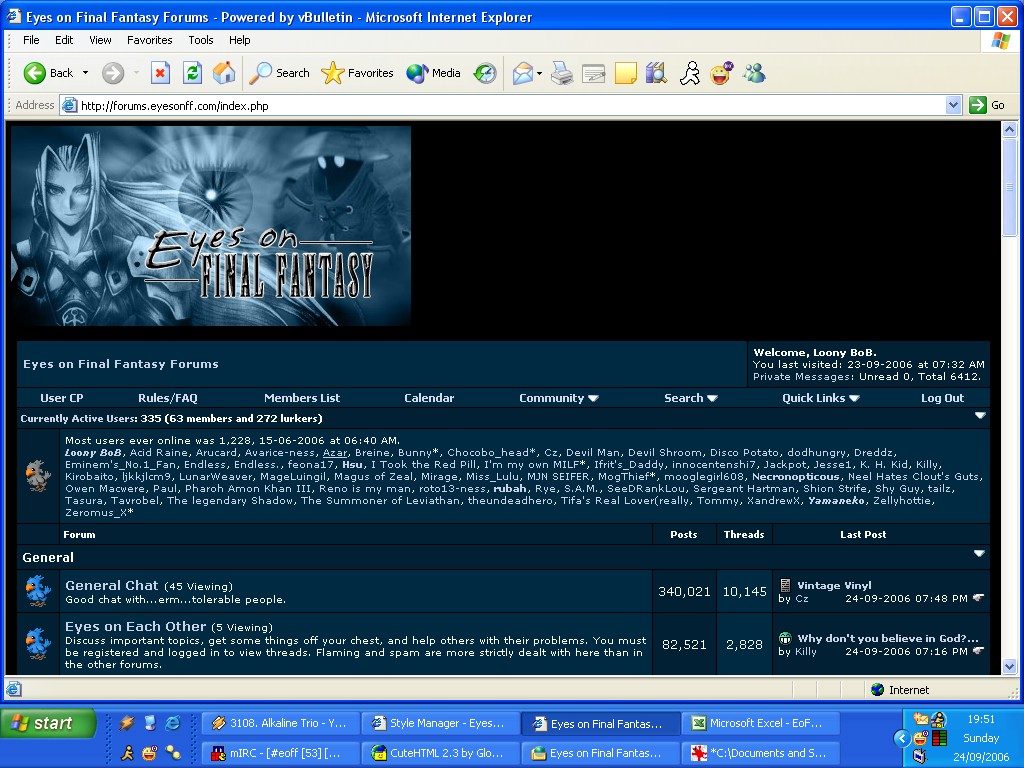Image resolution: width=1024 pixels, height=768 pixels.
Task: Stop page loading with red X
Action: tap(160, 73)
